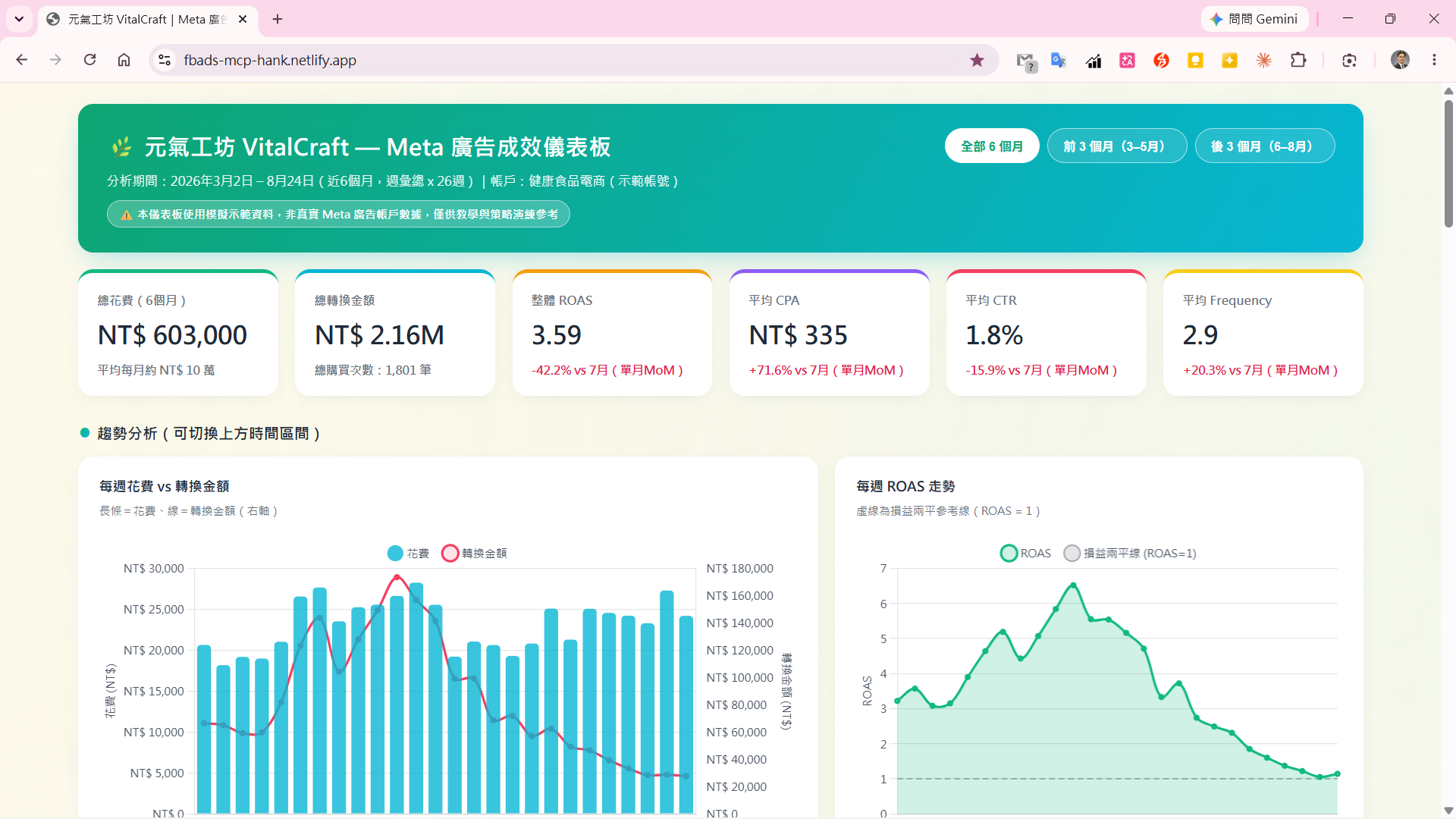This screenshot has height=819, width=1456.
Task: Open the Extensions puzzle piece menu
Action: (1298, 60)
